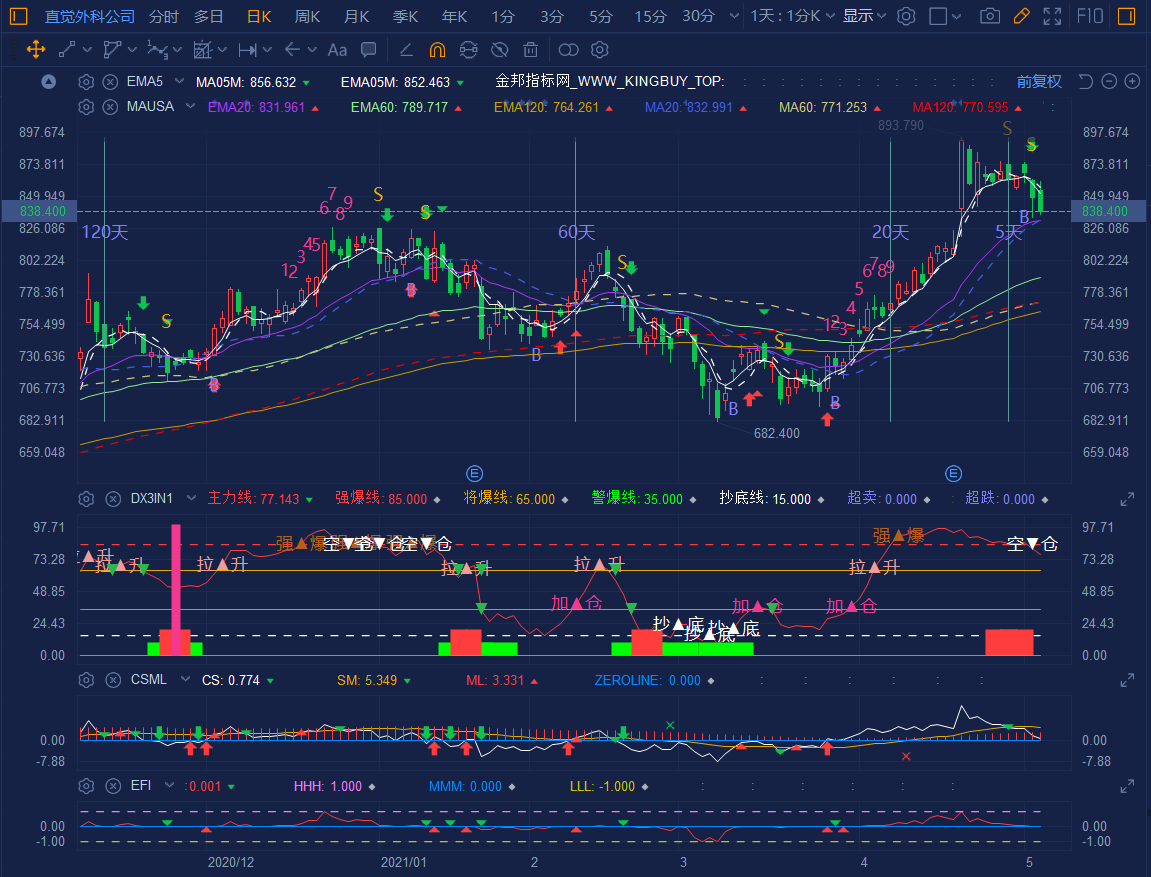Toggle the right sidebar panel icon
This screenshot has width=1151, height=877.
[x=1126, y=16]
